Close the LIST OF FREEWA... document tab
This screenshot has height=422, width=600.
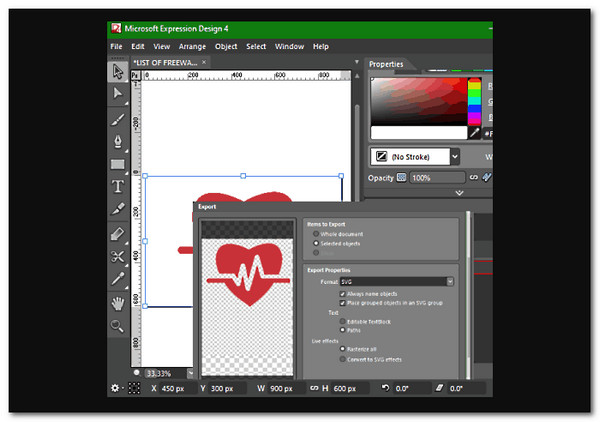[204, 62]
